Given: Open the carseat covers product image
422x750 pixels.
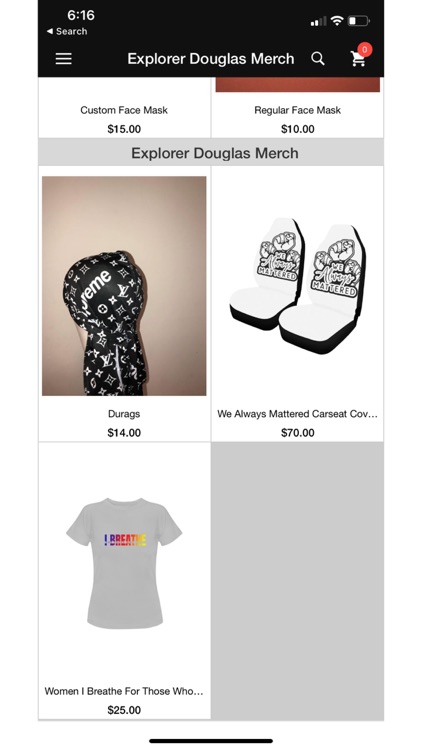Looking at the screenshot, I should [298, 286].
